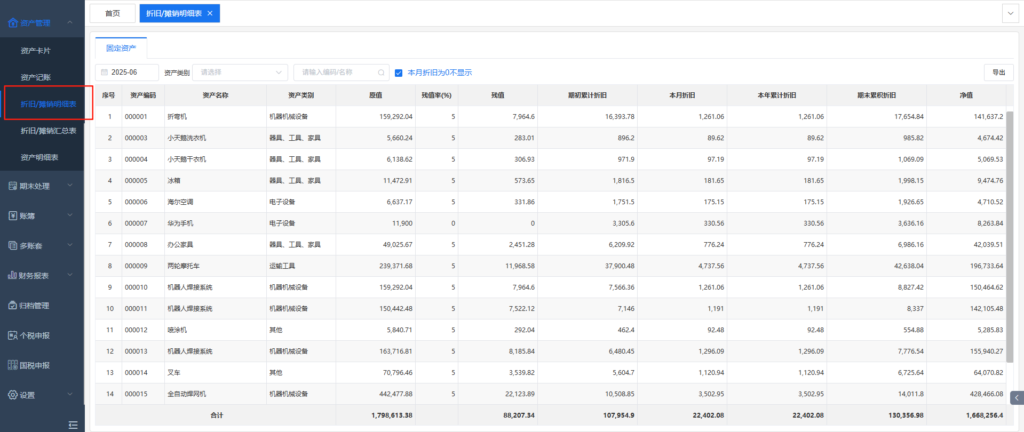
Task: Open 资产卡片 in the sidebar
Action: coord(35,50)
